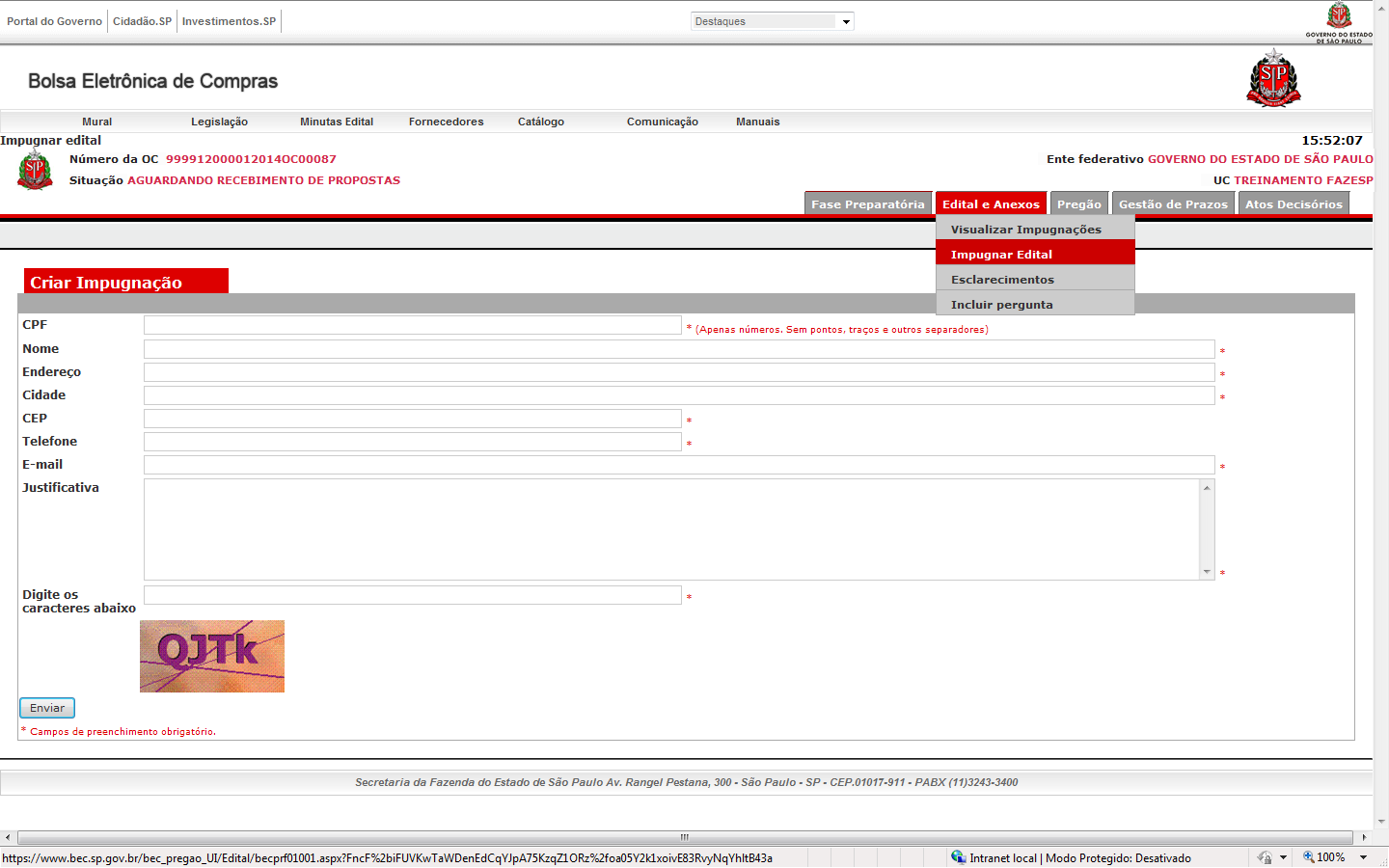The image size is (1389, 868).
Task: Open the Manuais menu
Action: pyautogui.click(x=758, y=122)
